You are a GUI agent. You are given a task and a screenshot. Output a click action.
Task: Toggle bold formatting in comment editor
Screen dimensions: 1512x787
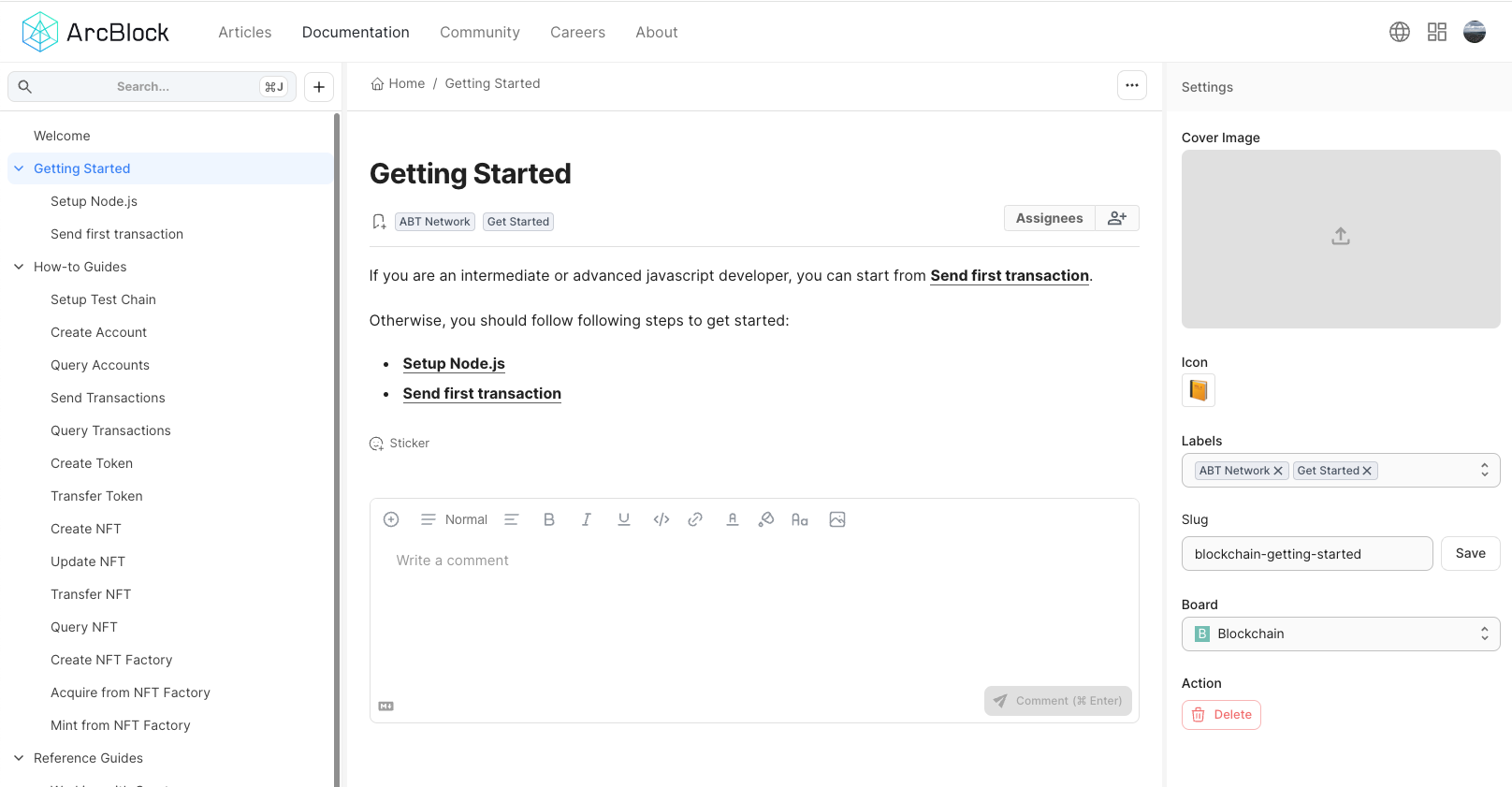point(549,519)
